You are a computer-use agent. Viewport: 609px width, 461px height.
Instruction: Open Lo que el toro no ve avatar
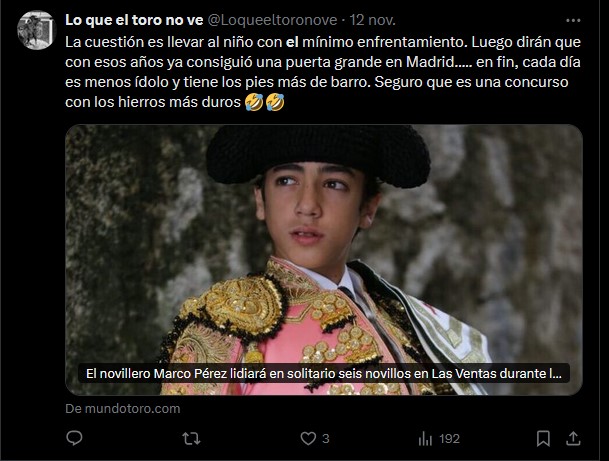36,30
